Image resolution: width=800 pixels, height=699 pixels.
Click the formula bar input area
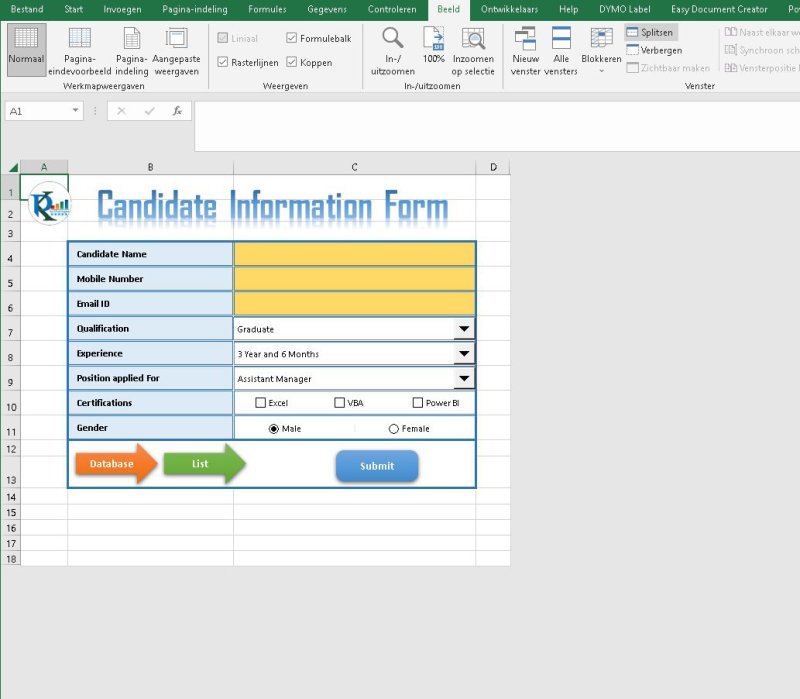click(497, 126)
